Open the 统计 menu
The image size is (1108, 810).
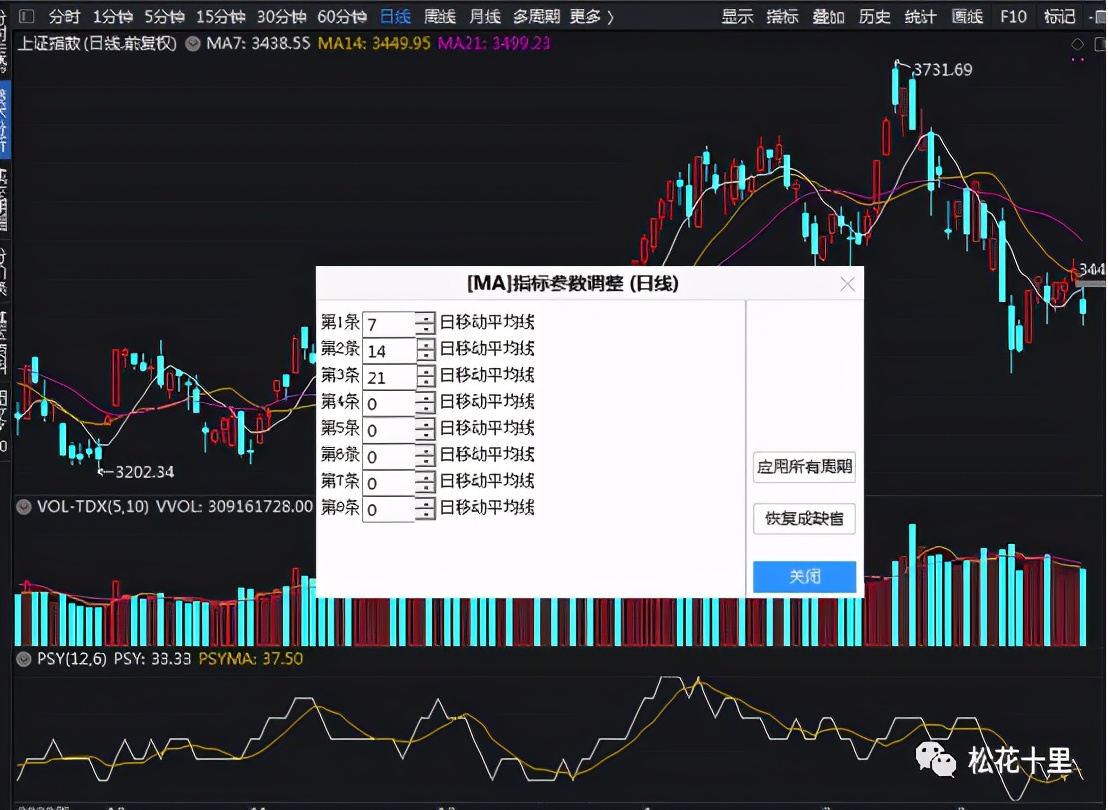pyautogui.click(x=920, y=16)
